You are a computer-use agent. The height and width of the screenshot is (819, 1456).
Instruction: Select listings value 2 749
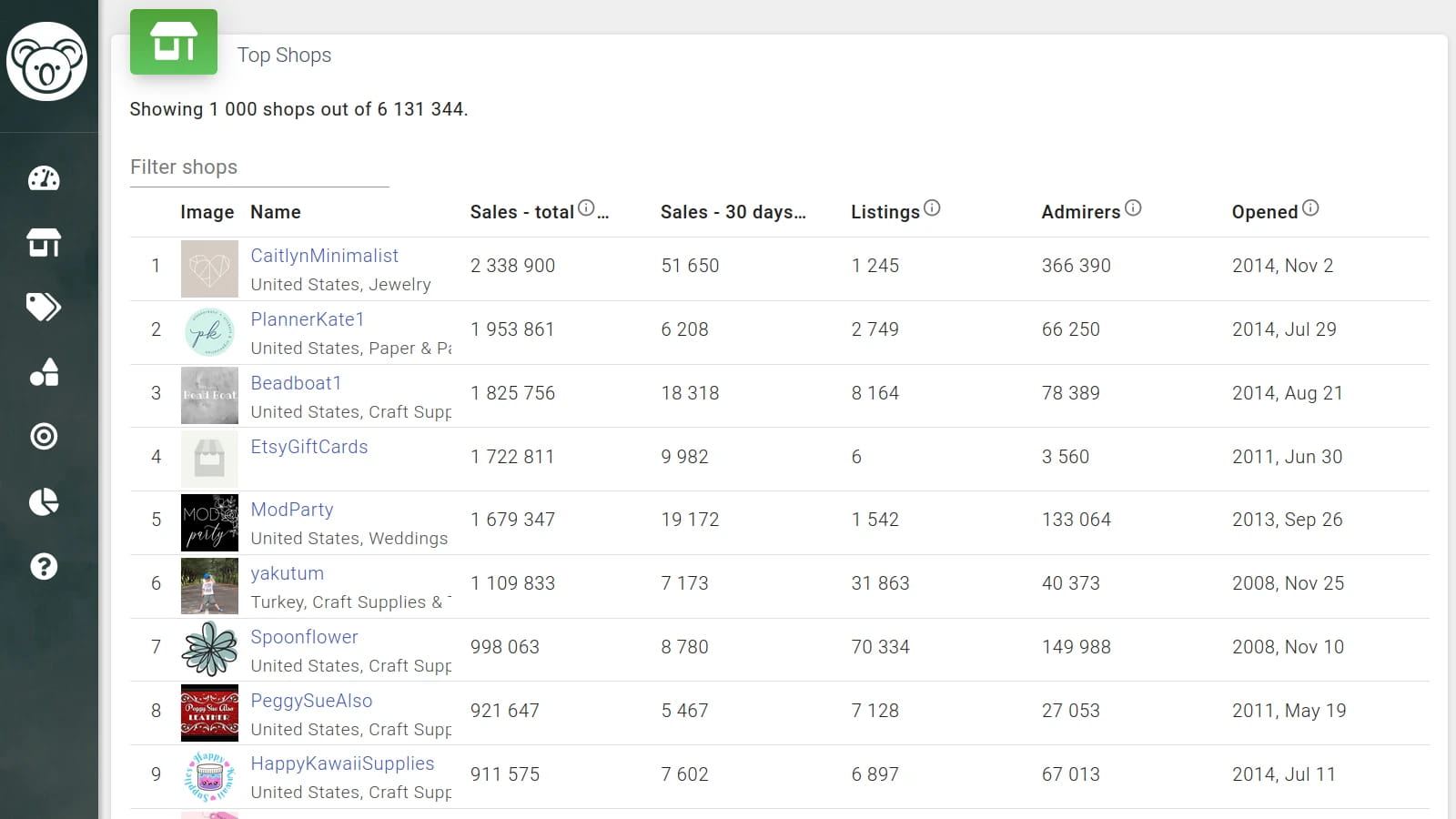[875, 329]
